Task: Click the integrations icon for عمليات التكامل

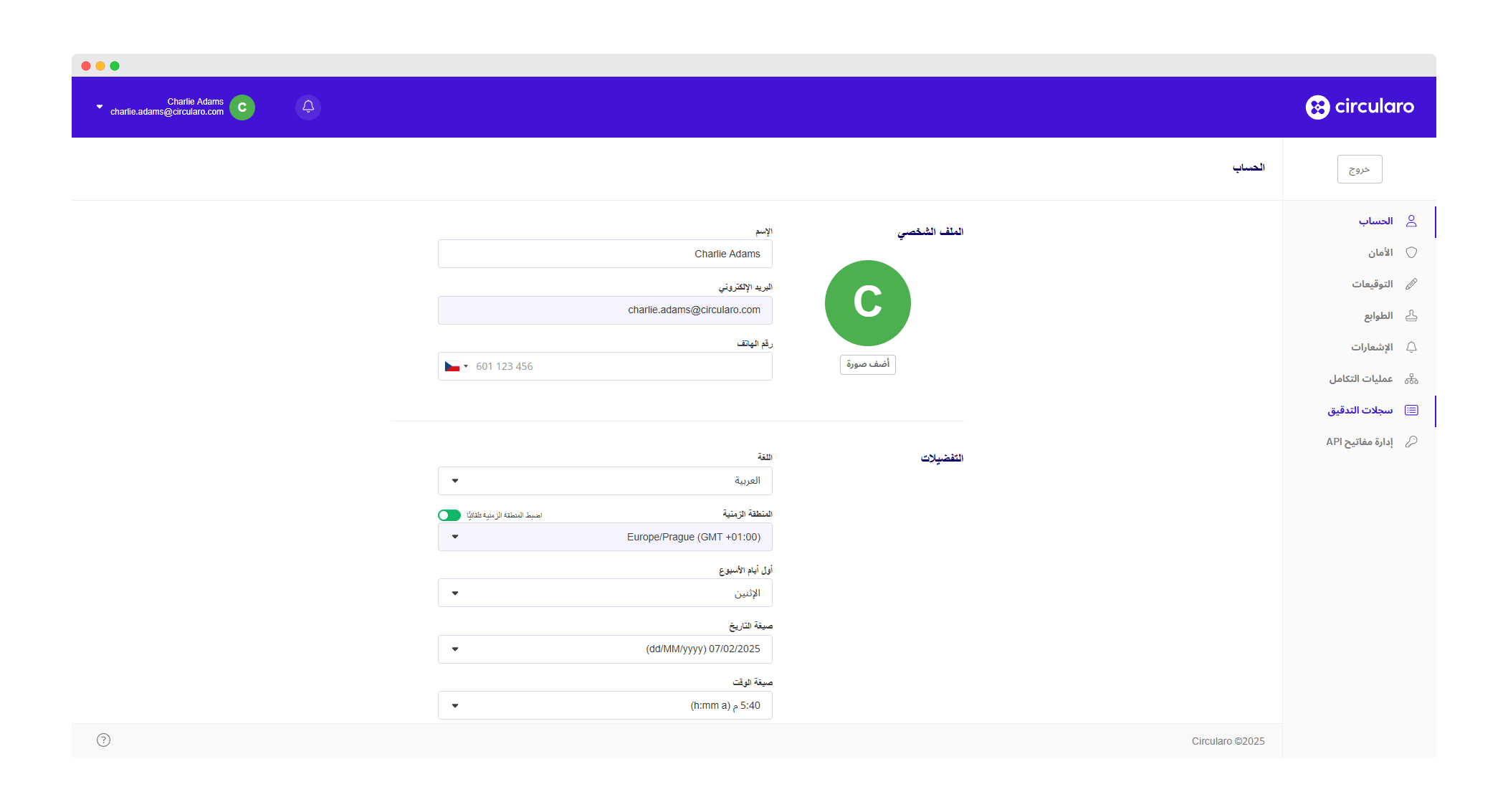Action: pos(1411,378)
